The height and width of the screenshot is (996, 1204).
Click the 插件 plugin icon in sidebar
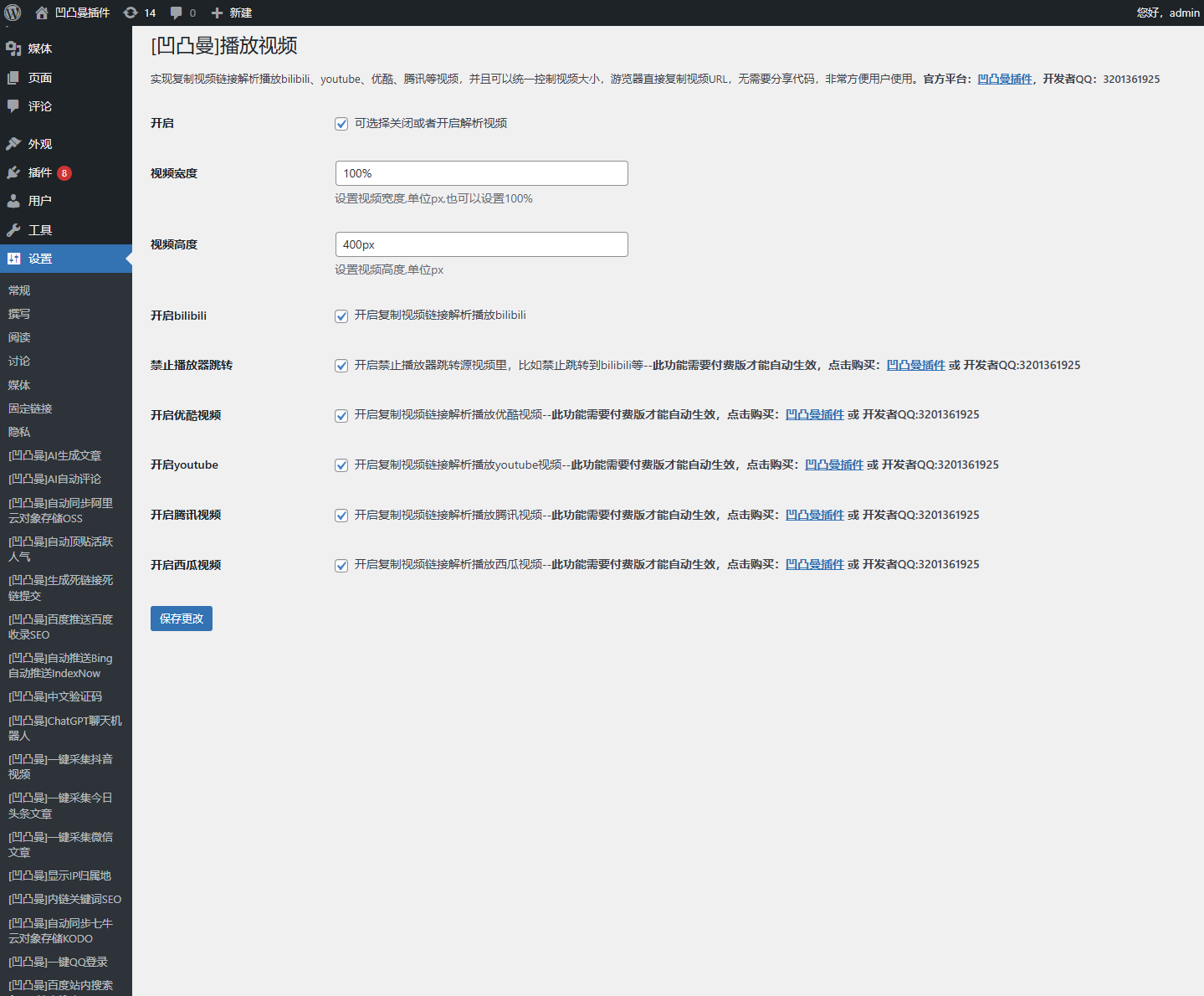(x=13, y=172)
